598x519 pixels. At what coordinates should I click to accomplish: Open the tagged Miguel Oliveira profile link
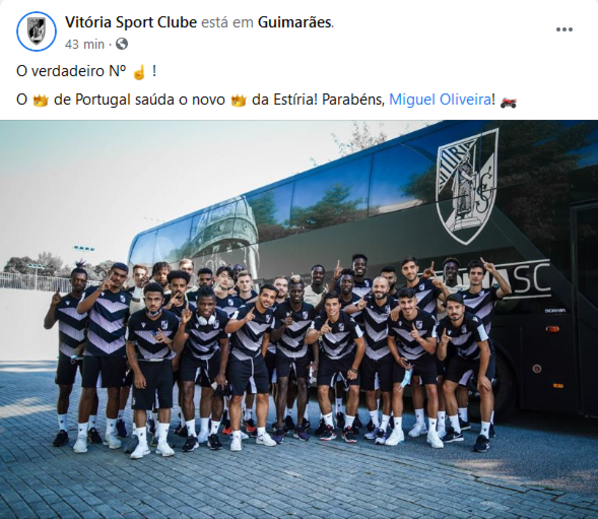tap(440, 100)
